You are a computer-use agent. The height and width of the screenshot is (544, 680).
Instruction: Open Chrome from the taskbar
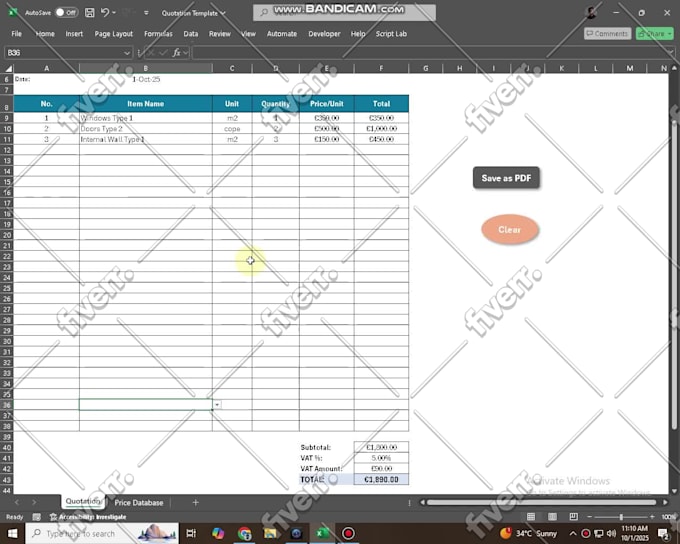click(244, 533)
